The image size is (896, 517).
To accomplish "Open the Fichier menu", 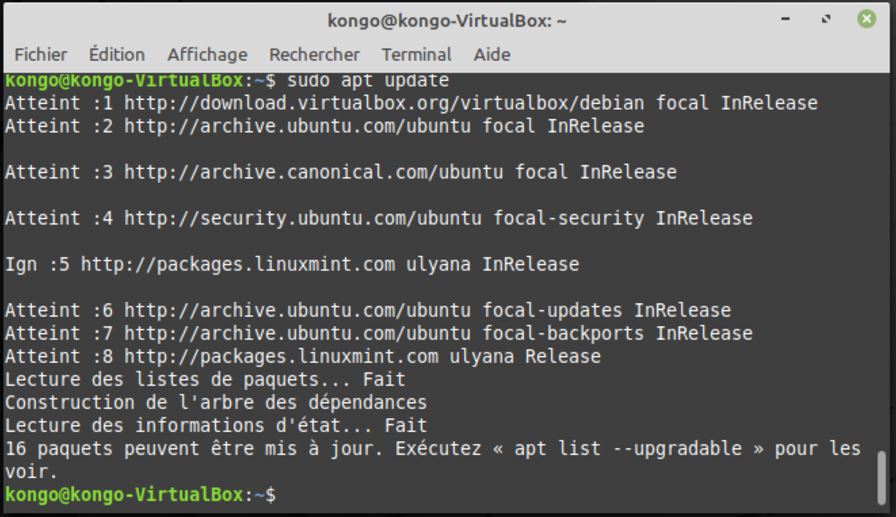I will [41, 55].
